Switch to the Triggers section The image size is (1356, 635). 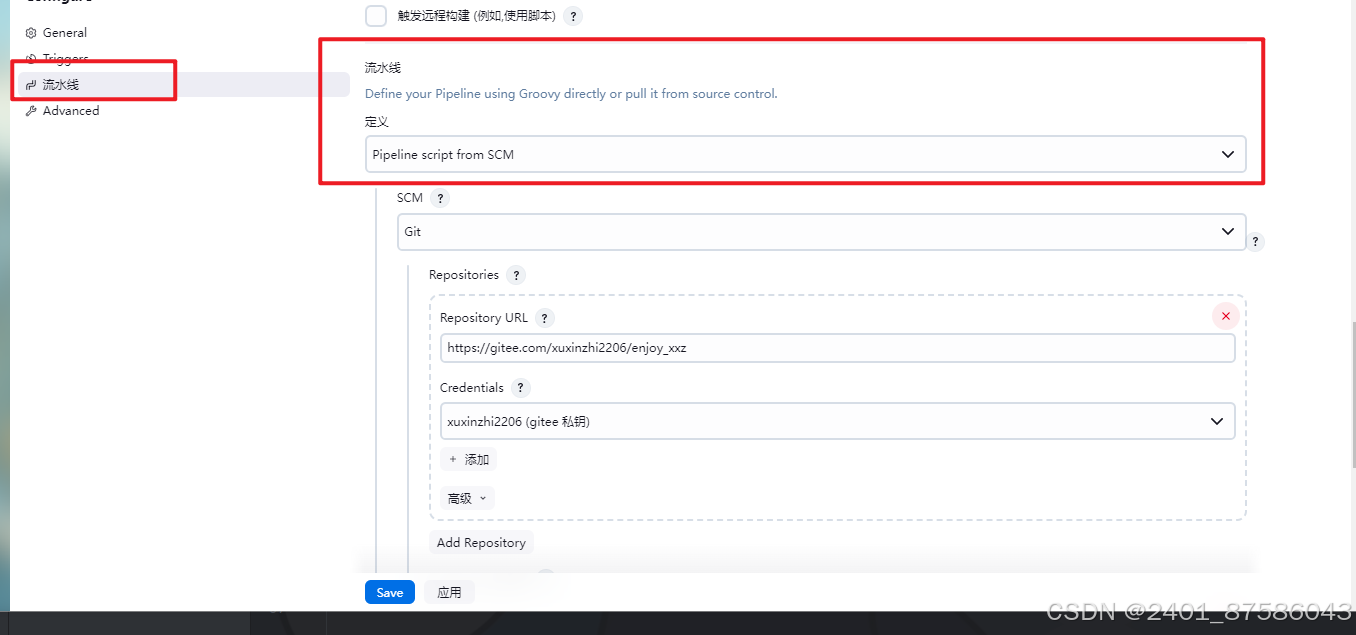tap(63, 58)
